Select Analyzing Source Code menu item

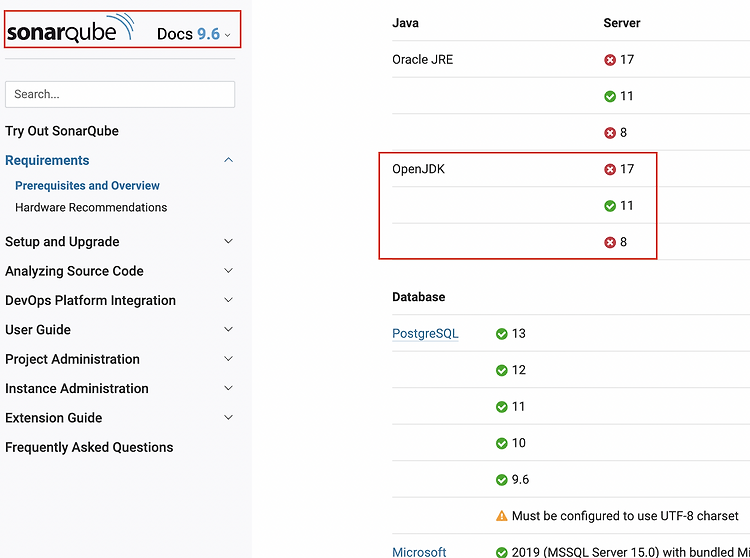point(74,271)
